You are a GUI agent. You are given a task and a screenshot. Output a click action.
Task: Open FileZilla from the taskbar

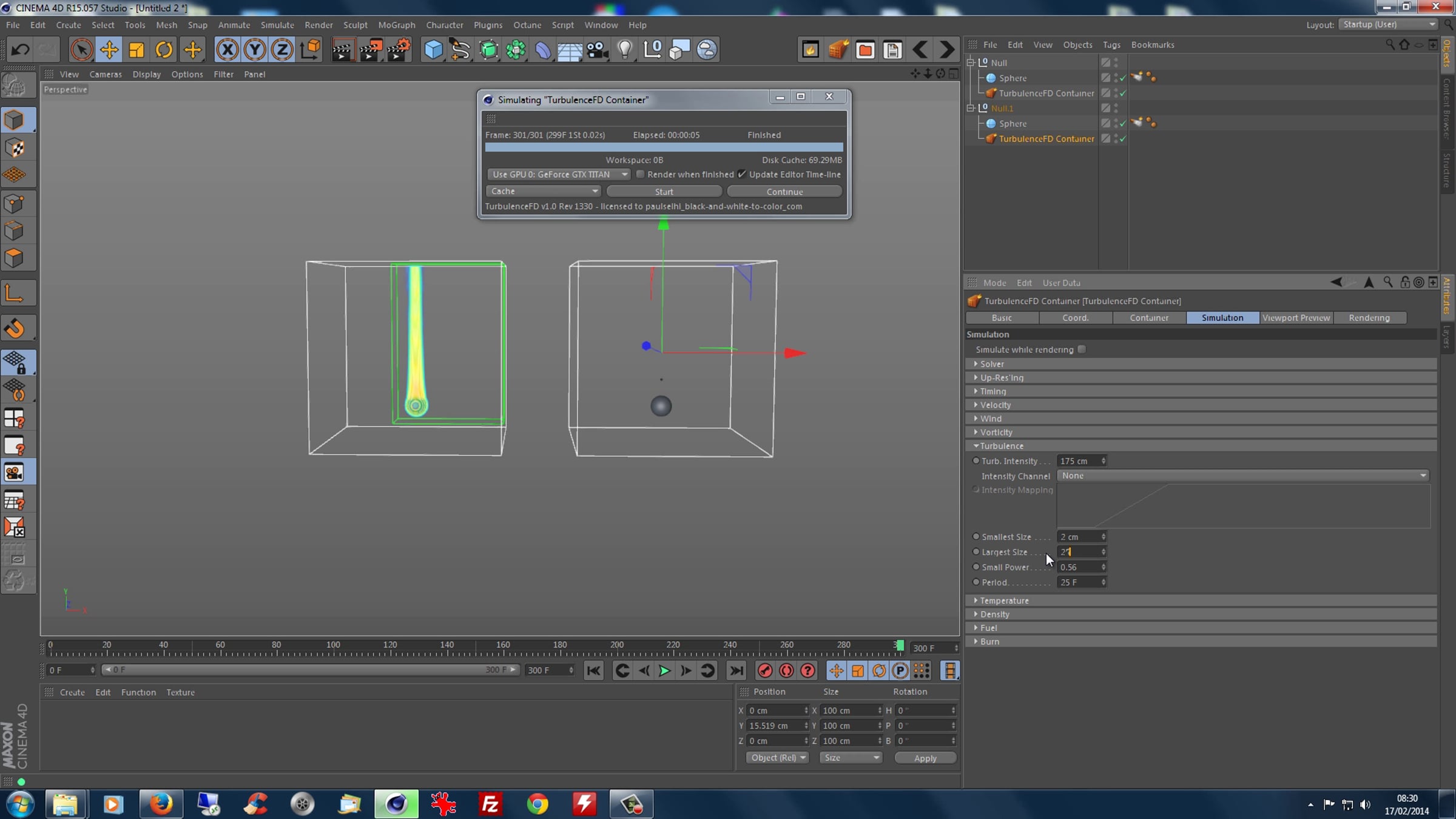click(x=490, y=804)
